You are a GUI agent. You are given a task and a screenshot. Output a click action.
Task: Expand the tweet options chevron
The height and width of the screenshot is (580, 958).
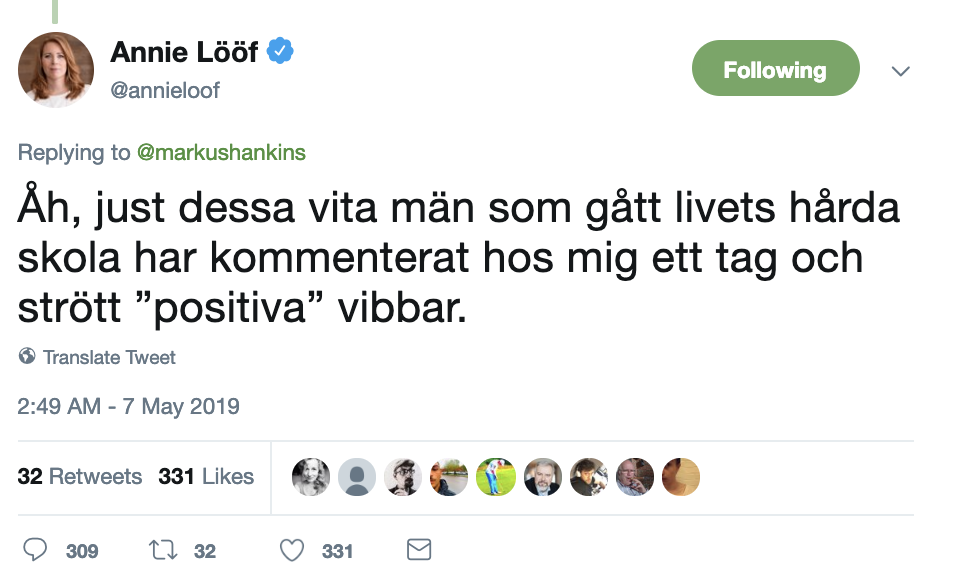click(x=901, y=71)
